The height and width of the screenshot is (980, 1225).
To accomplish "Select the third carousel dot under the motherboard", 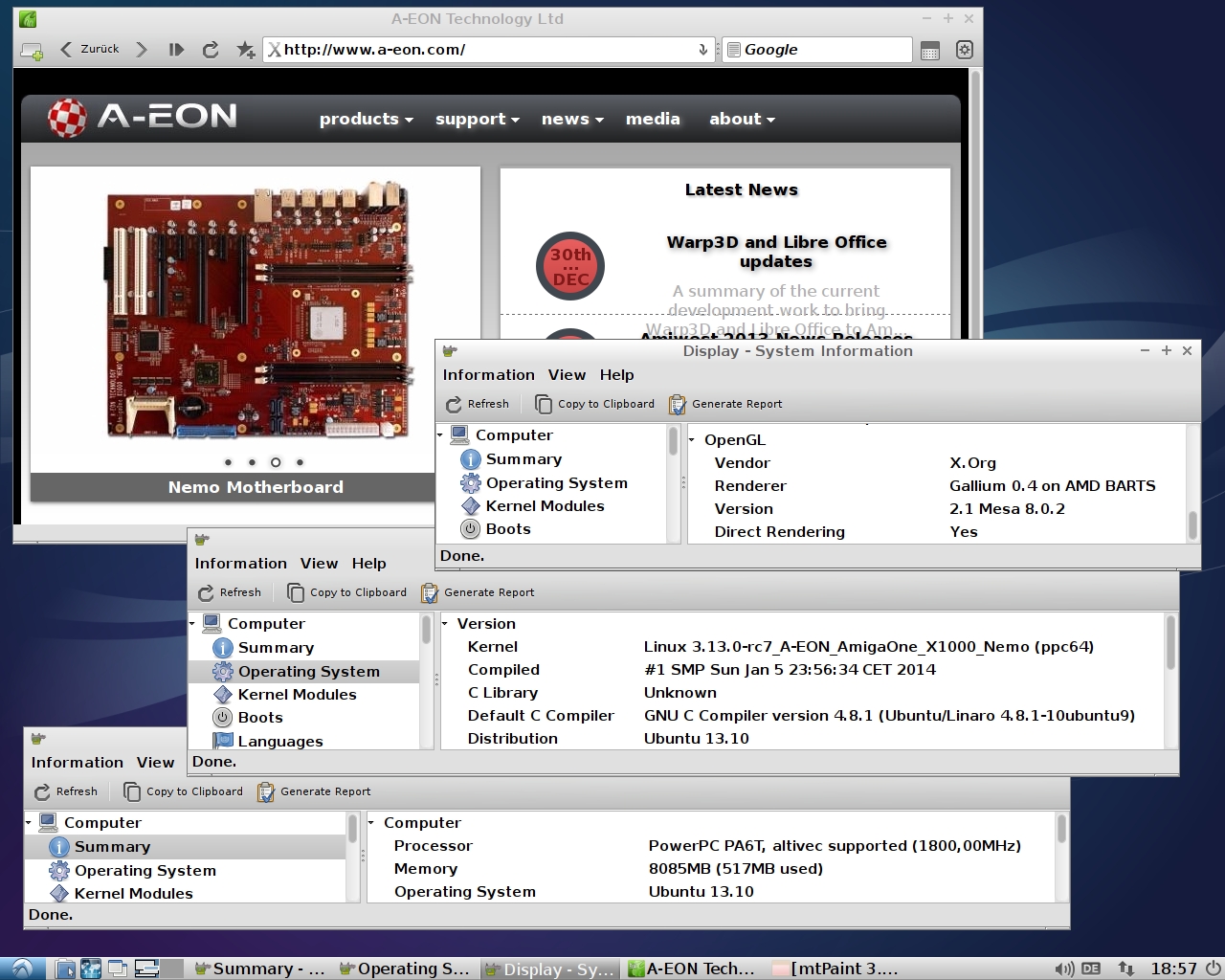I will click(x=276, y=462).
